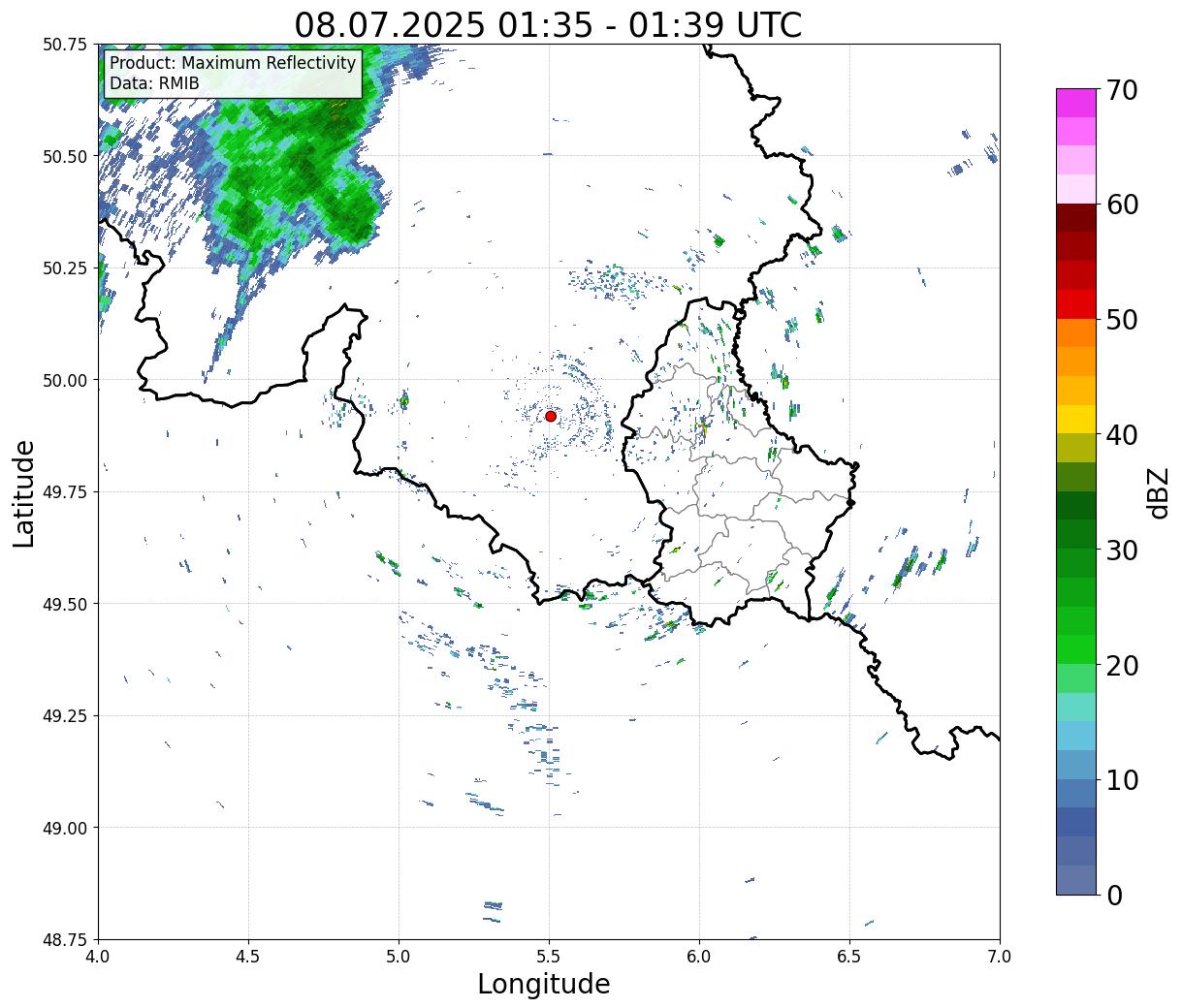The width and height of the screenshot is (1182, 1008).
Task: Click the slate blue swatch at colorbar bottom
Action: [1076, 879]
